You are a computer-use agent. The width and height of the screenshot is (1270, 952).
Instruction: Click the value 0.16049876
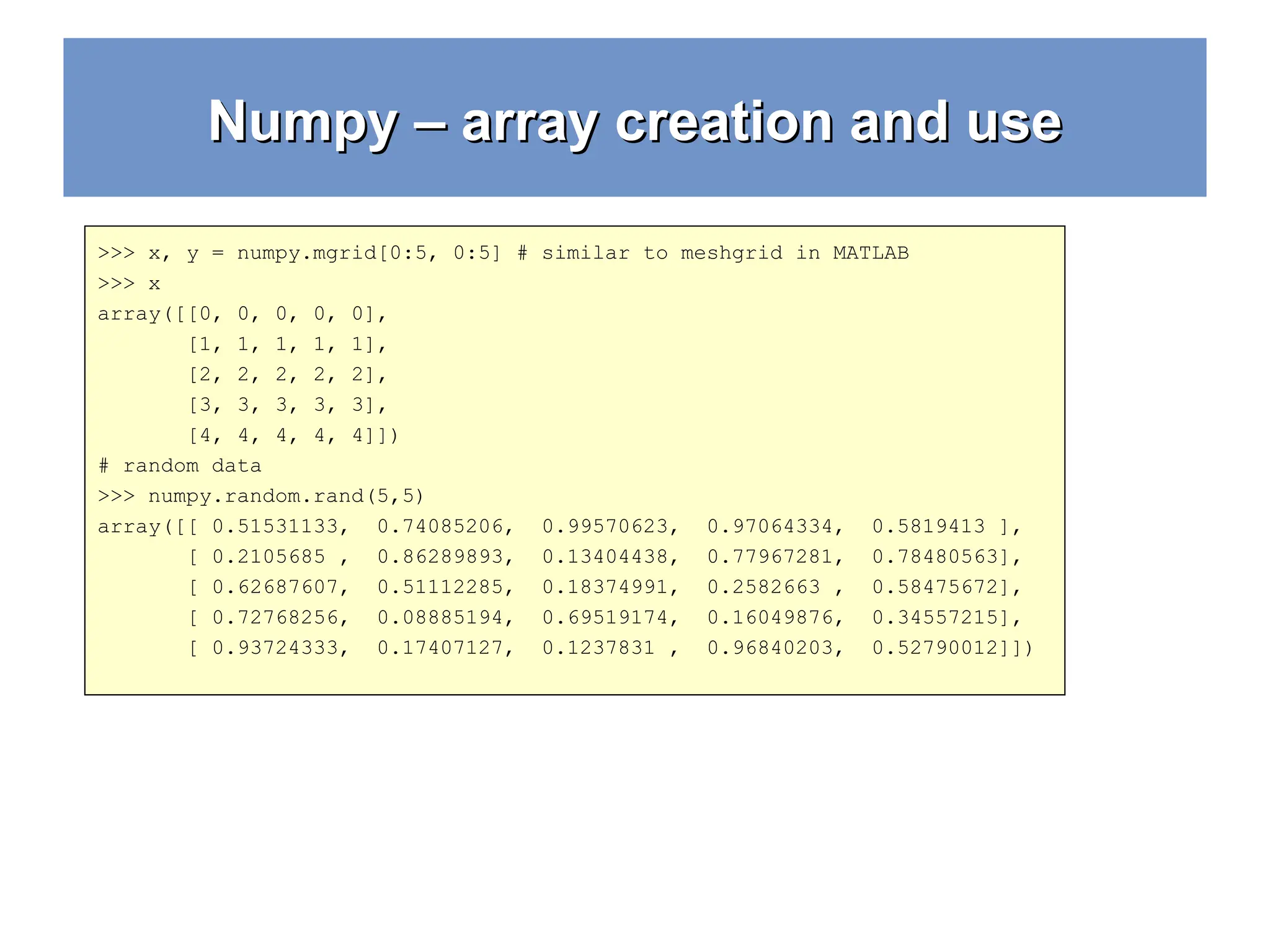click(x=770, y=618)
